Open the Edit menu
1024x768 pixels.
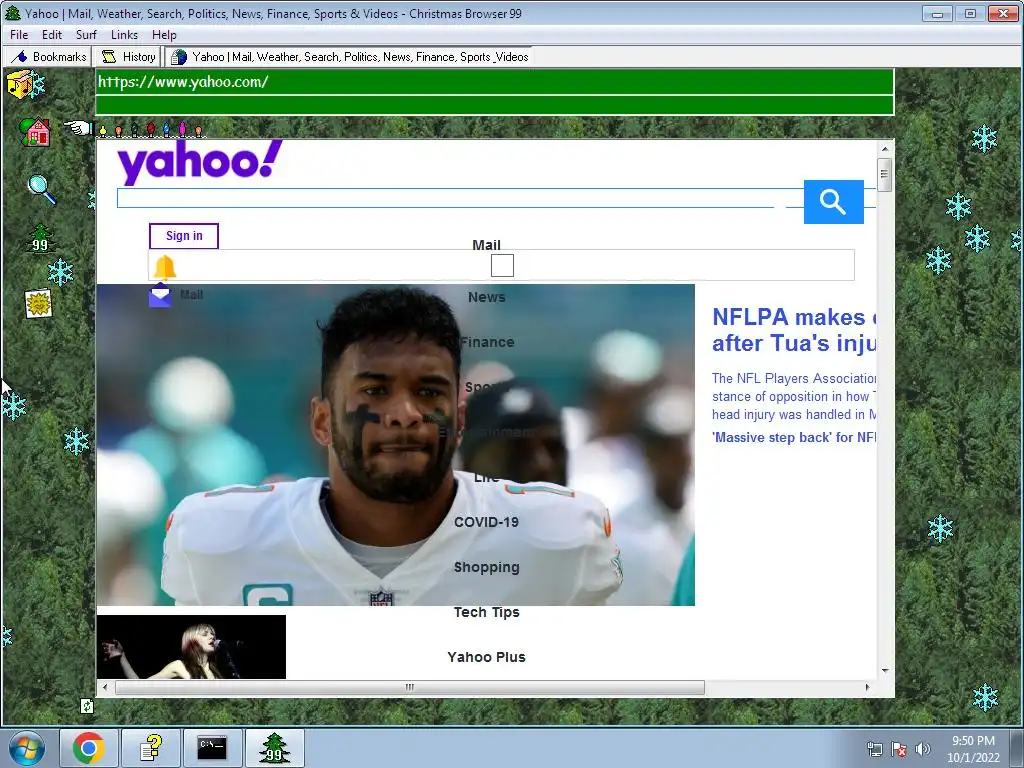pyautogui.click(x=52, y=35)
